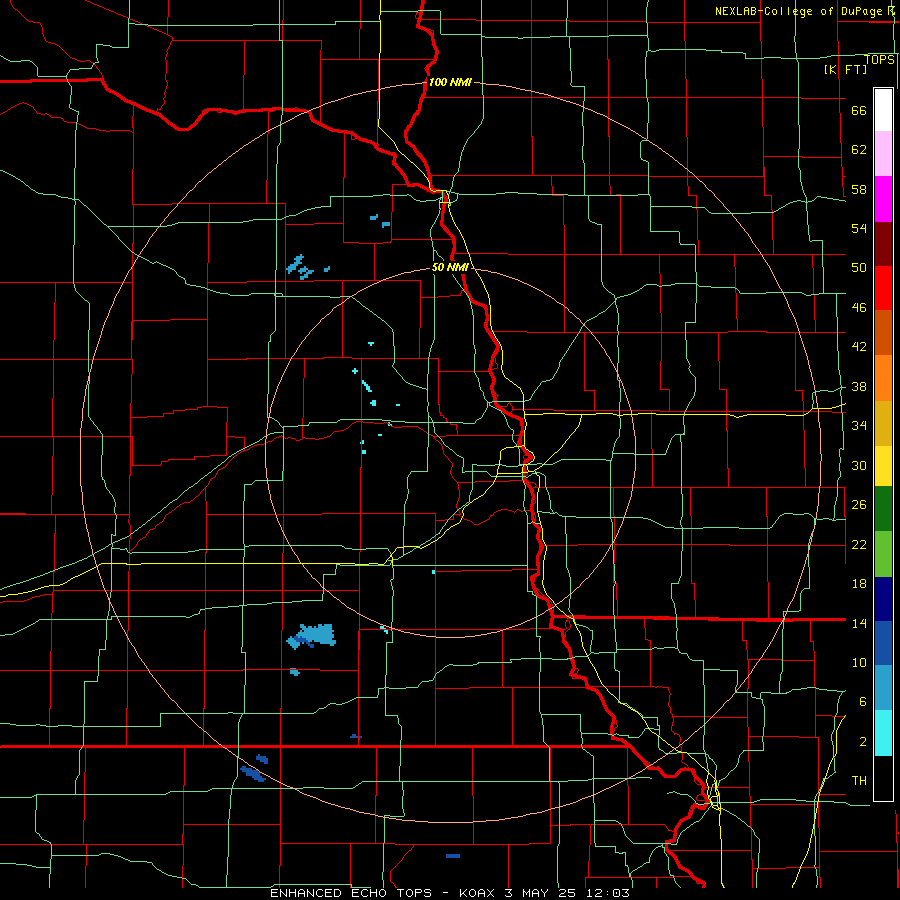Pick the navy blue legend swatch

883,599
